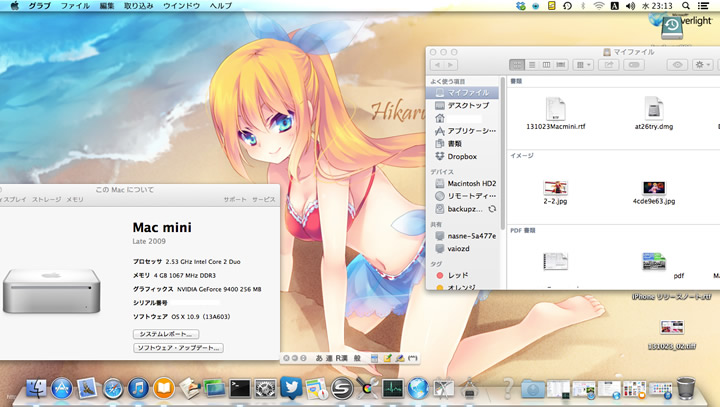Click the Finder Quick Look eye button

677,65
